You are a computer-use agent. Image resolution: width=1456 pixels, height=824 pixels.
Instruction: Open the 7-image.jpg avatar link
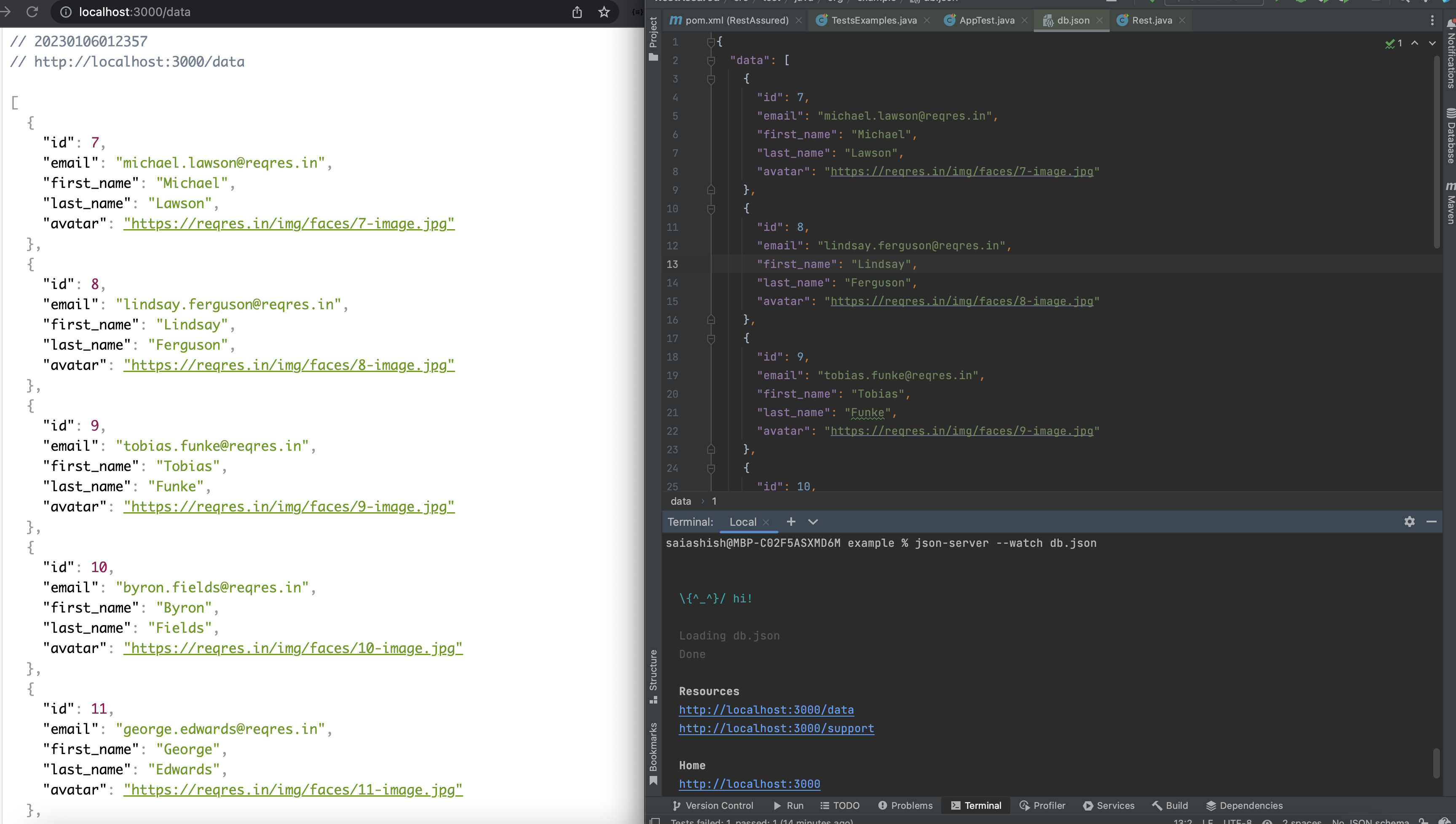pos(289,223)
